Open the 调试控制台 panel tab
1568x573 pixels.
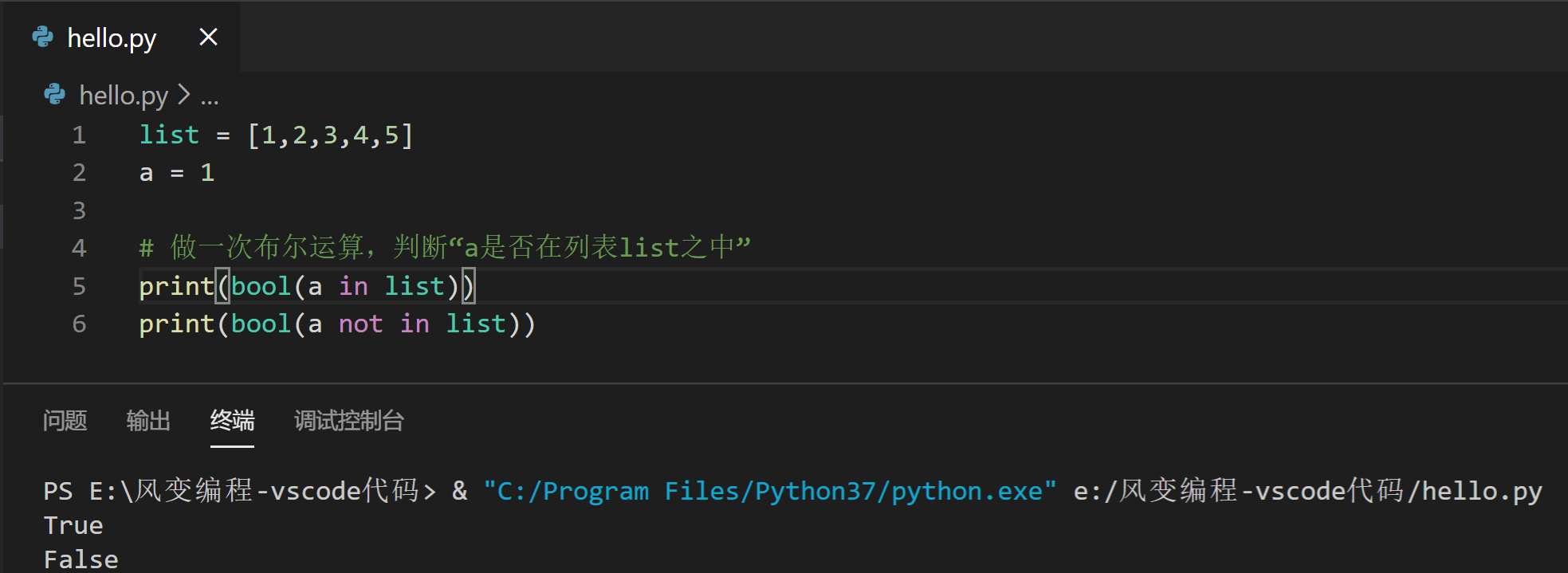(x=349, y=420)
